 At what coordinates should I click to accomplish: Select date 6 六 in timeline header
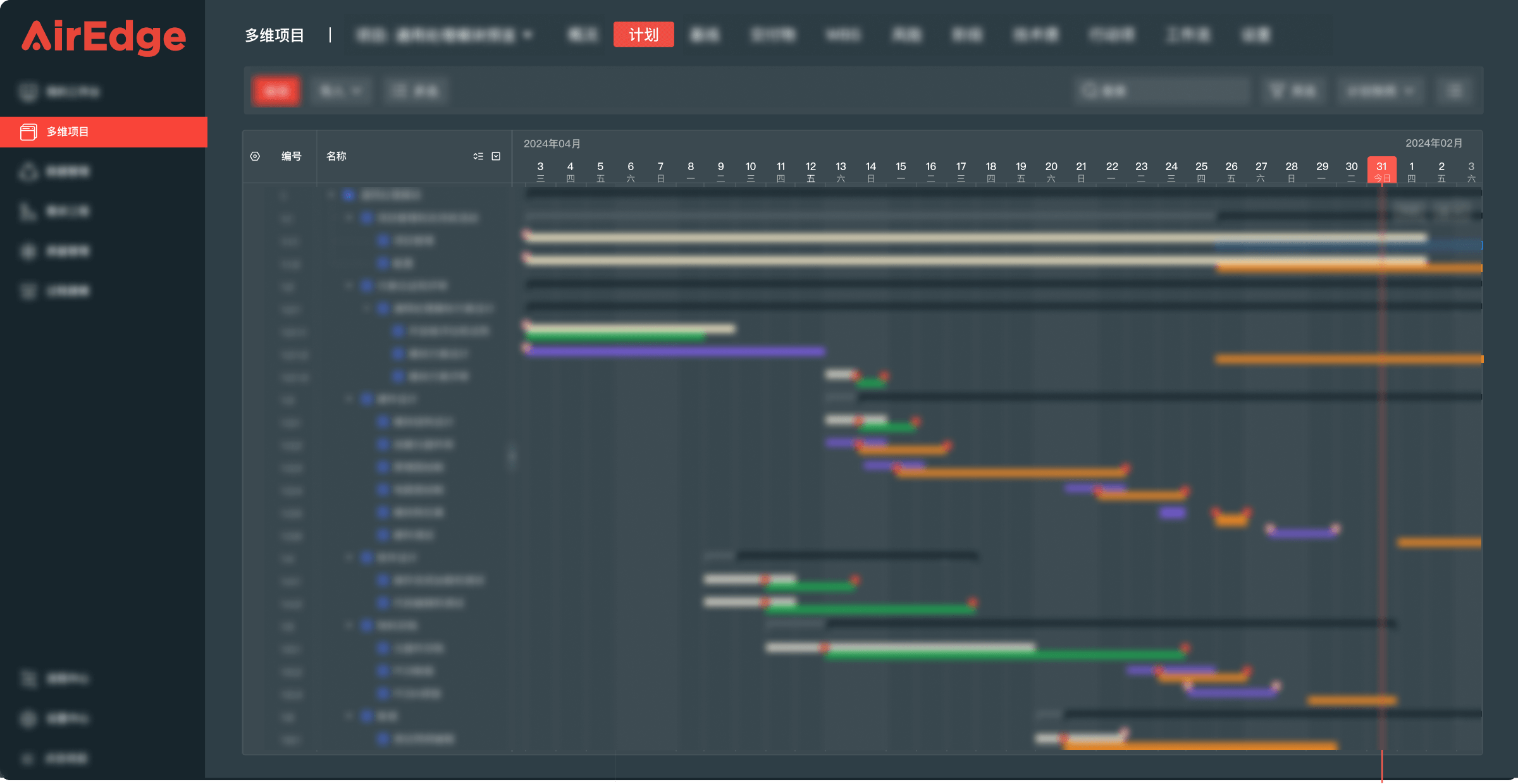631,171
